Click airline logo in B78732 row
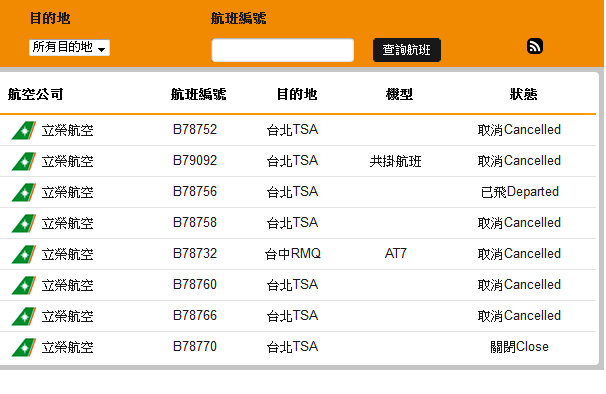The height and width of the screenshot is (394, 606). [24, 254]
